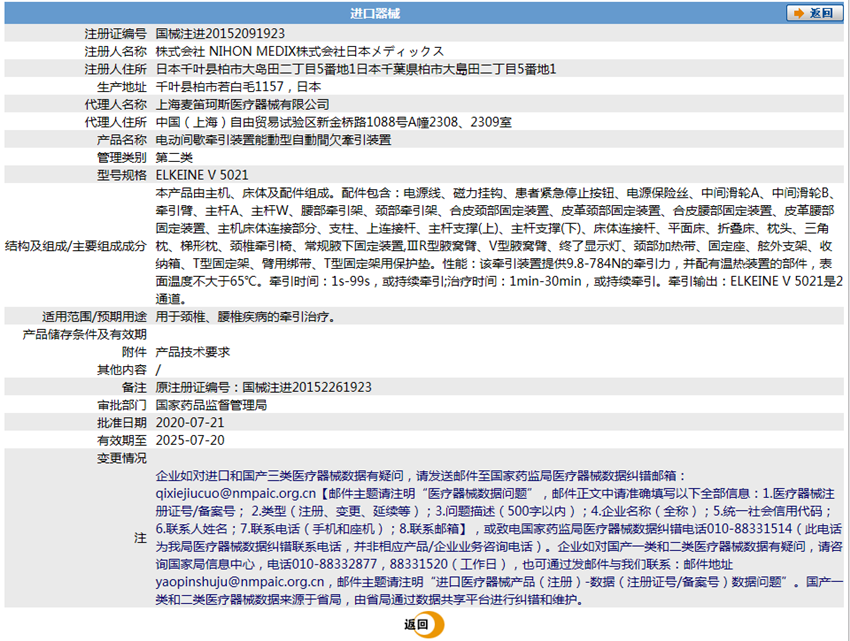Click the 返回 button at top right
Screen dimensions: 850x641
(x=814, y=13)
